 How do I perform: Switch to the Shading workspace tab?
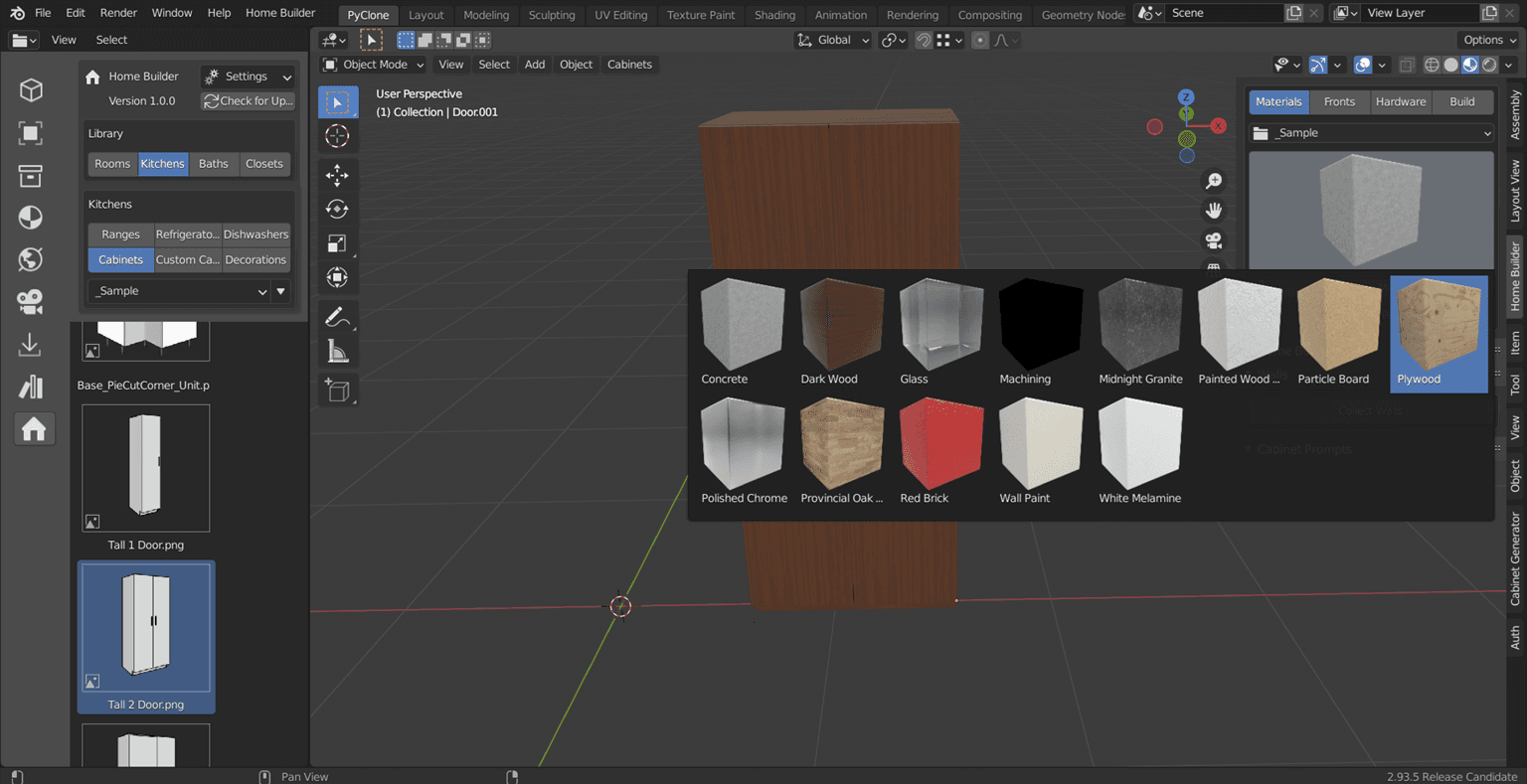point(774,15)
